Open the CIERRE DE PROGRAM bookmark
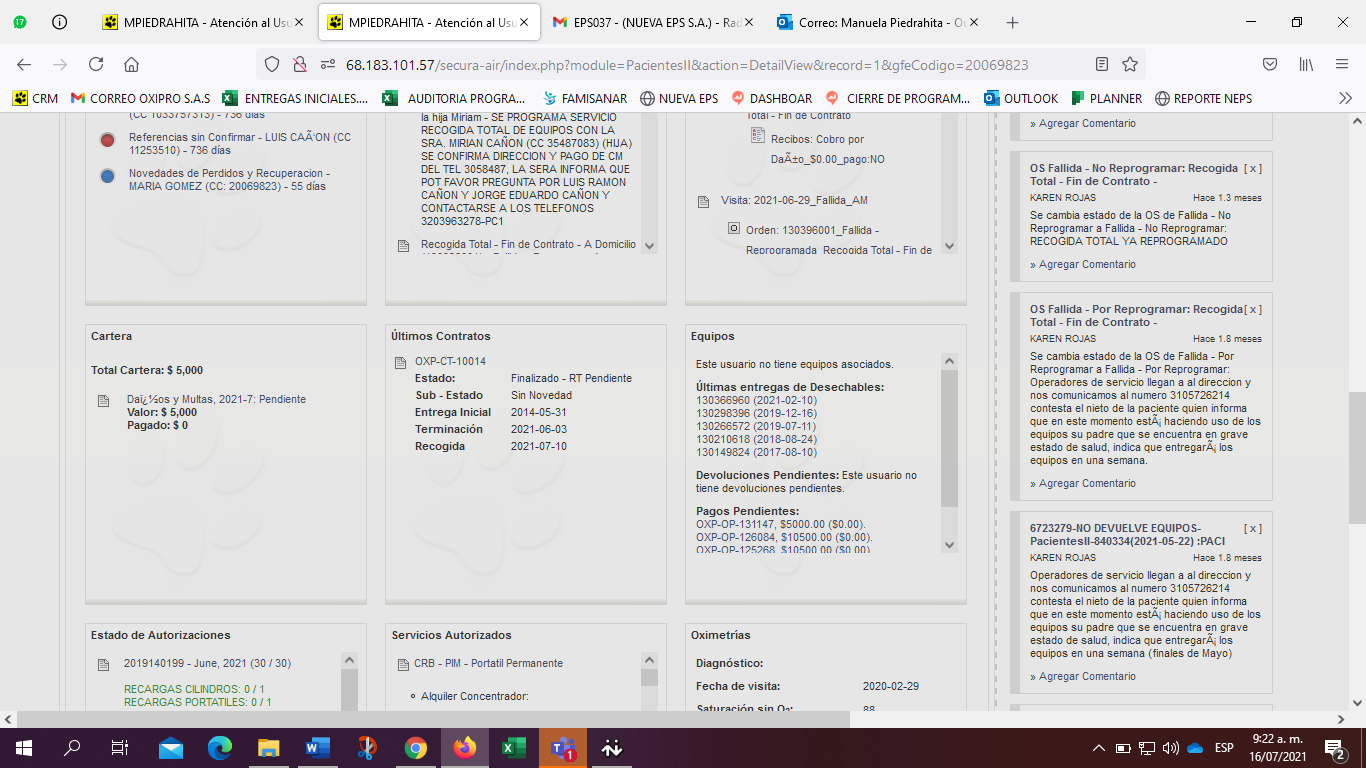 898,98
